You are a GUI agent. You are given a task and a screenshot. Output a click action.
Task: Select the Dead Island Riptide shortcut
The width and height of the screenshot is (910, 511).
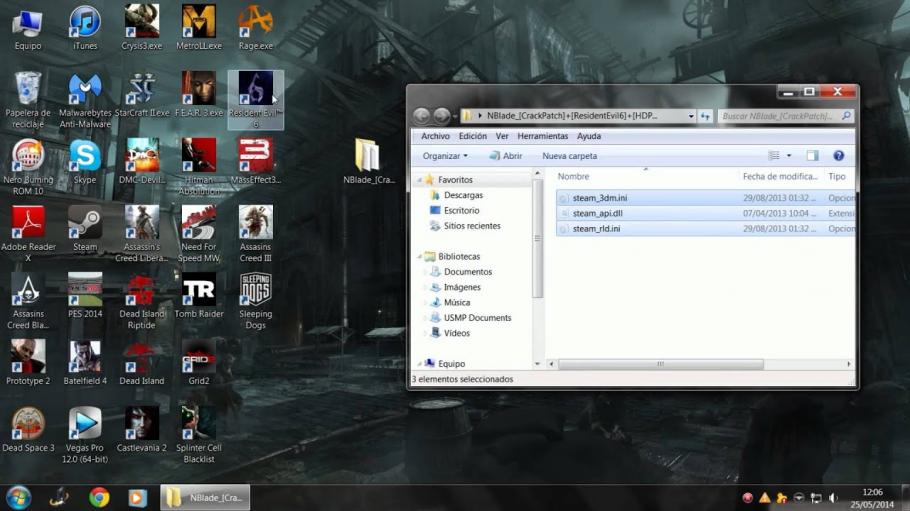[x=142, y=300]
